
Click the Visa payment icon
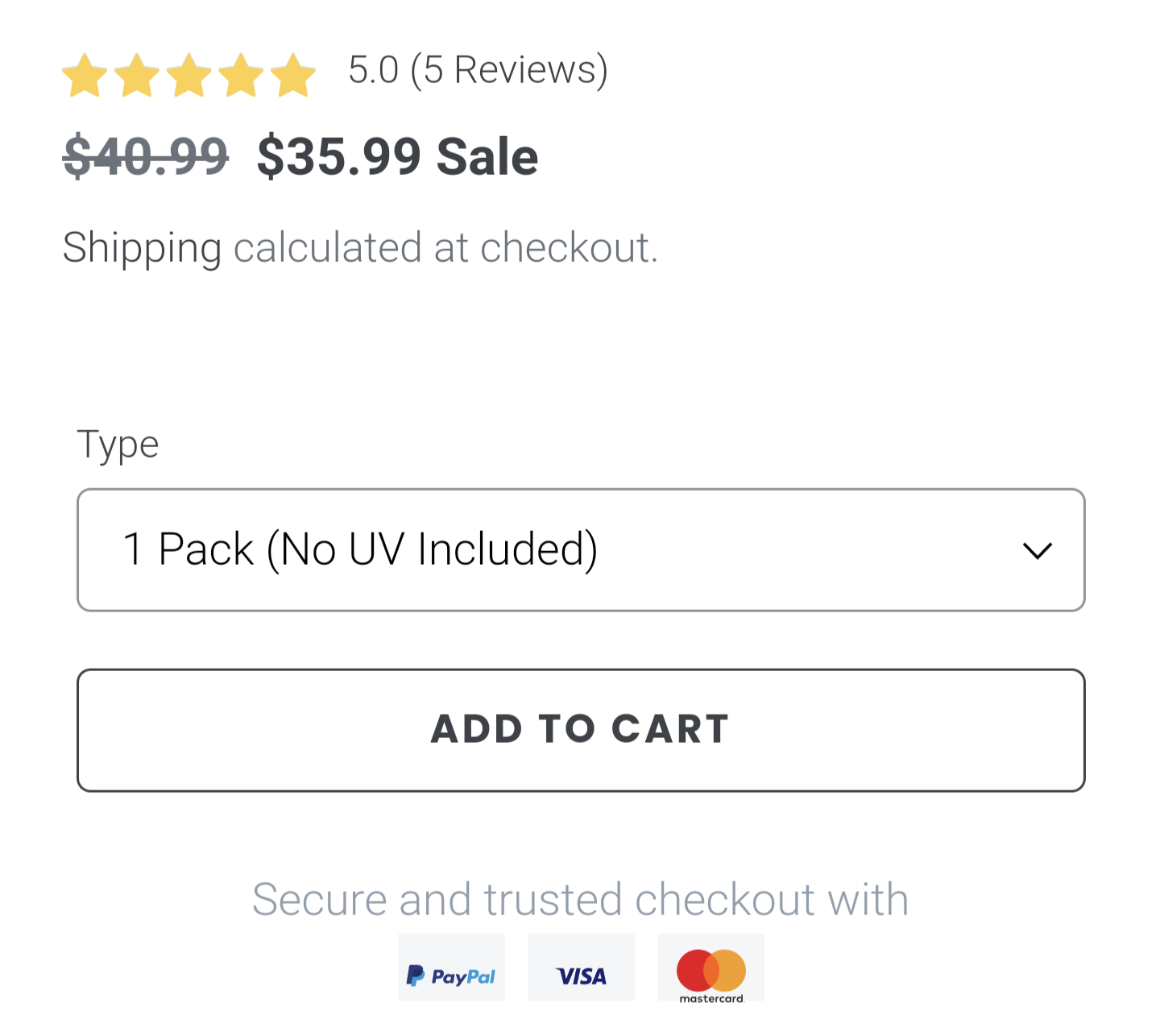point(581,968)
